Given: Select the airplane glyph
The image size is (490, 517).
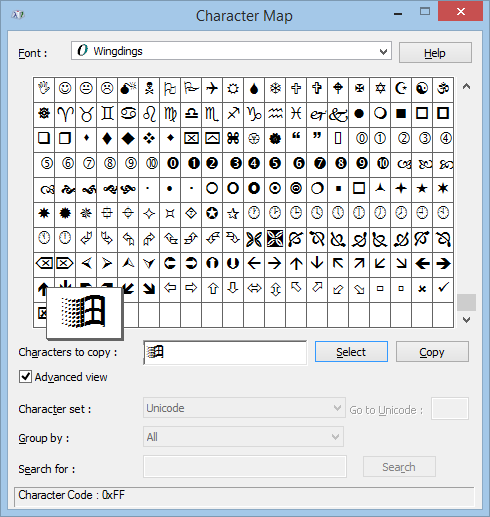Looking at the screenshot, I should coord(212,89).
